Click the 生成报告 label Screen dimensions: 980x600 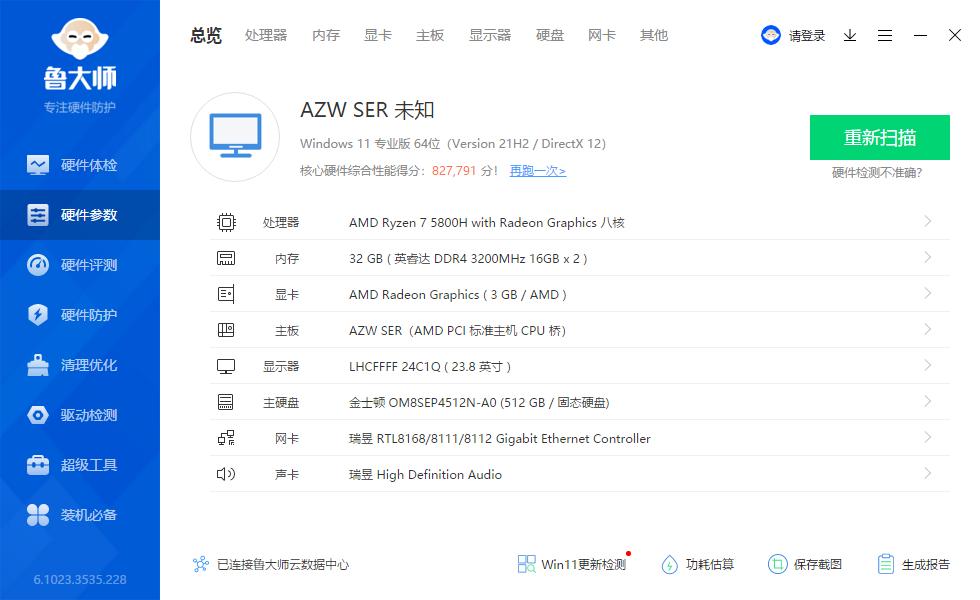click(926, 564)
